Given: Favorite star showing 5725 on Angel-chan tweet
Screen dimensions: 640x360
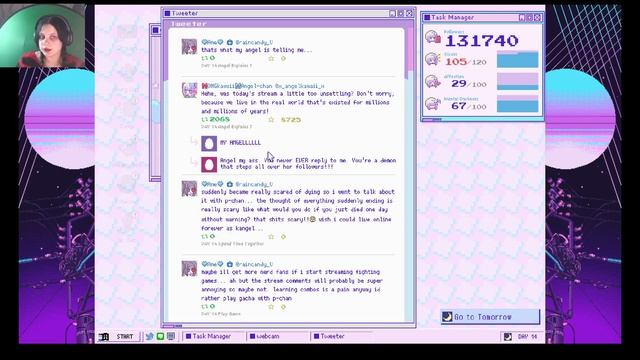Looking at the screenshot, I should 271,120.
